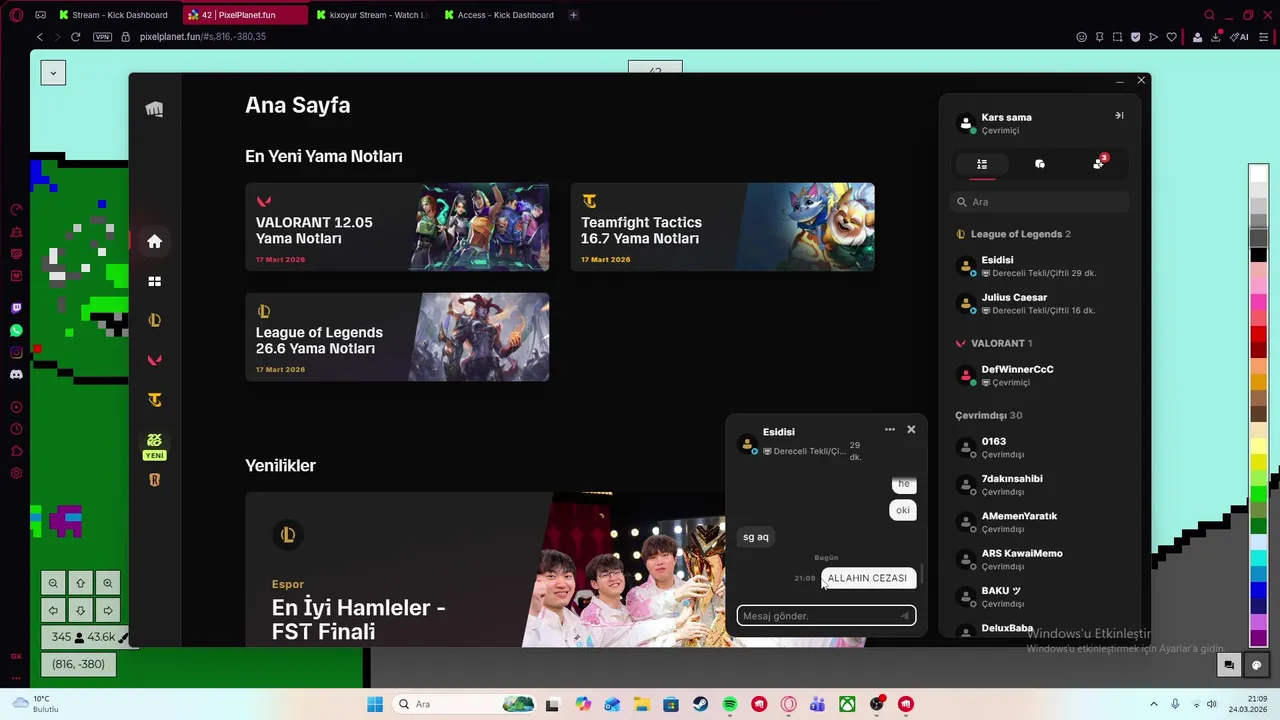Collapse League of Legends friends group
1280x720 pixels.
point(1014,234)
